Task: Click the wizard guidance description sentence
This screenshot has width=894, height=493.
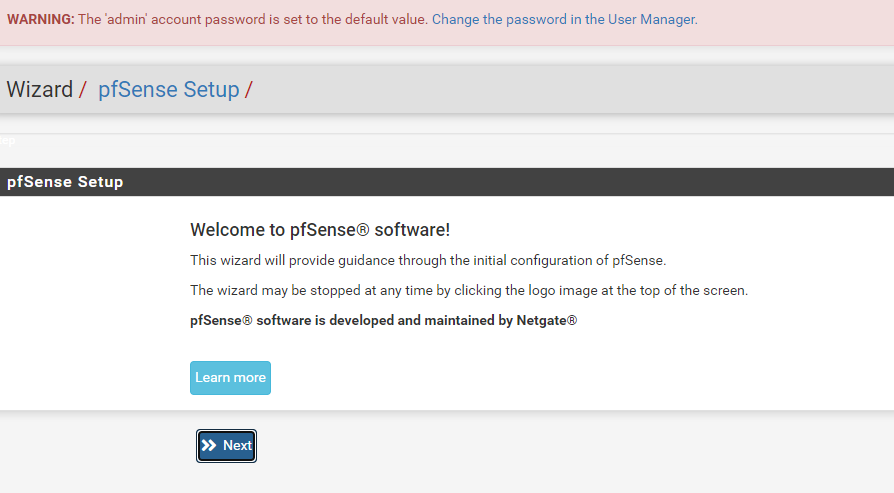Action: click(428, 261)
